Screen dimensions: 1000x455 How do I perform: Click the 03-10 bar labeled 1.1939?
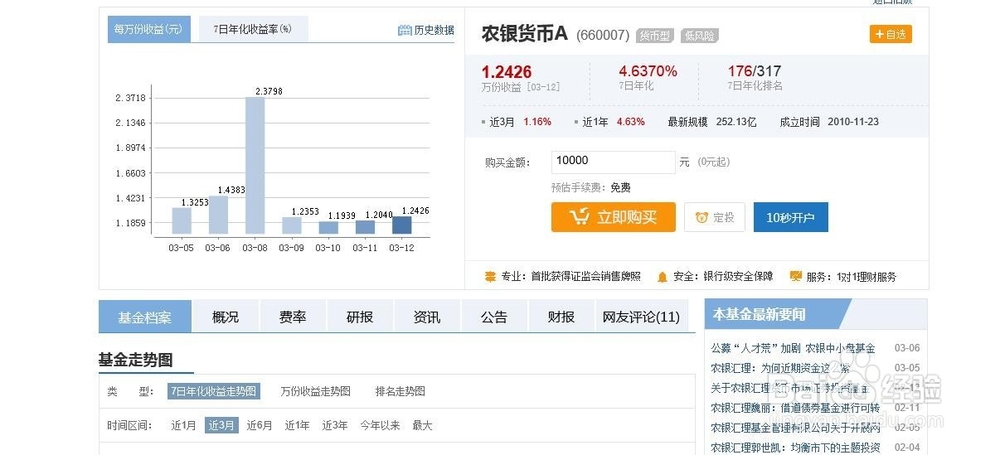[x=328, y=228]
